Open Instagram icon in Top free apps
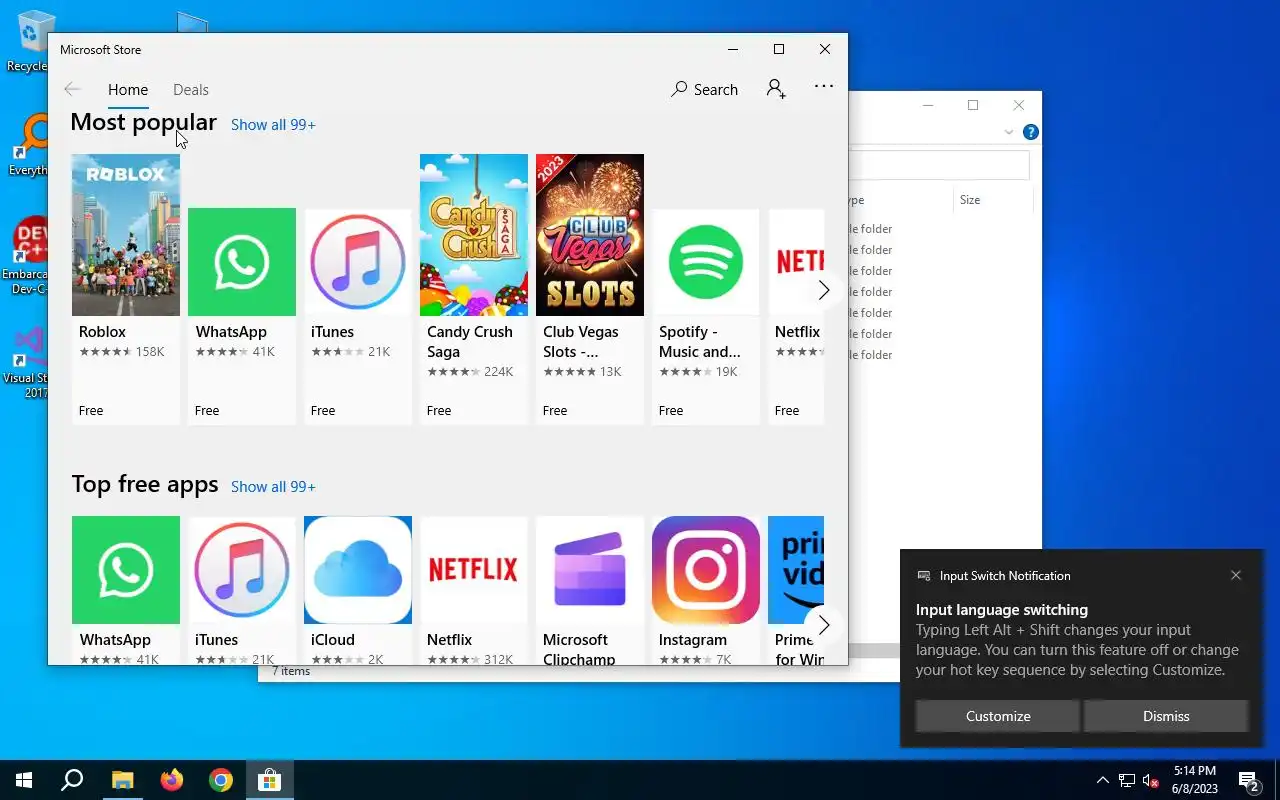The image size is (1280, 800). tap(706, 570)
